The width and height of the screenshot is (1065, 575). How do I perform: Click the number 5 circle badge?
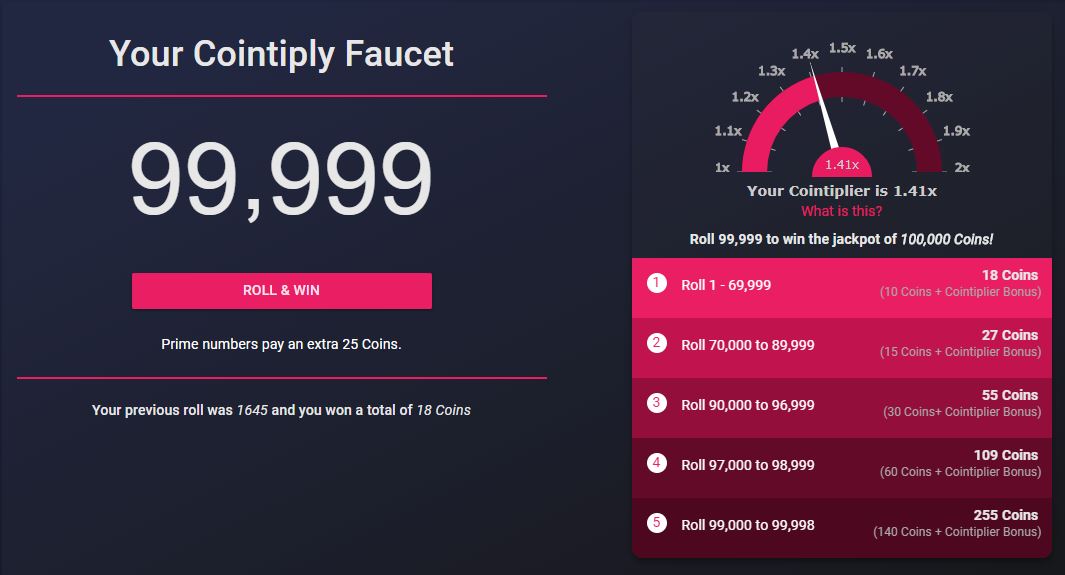click(x=657, y=523)
